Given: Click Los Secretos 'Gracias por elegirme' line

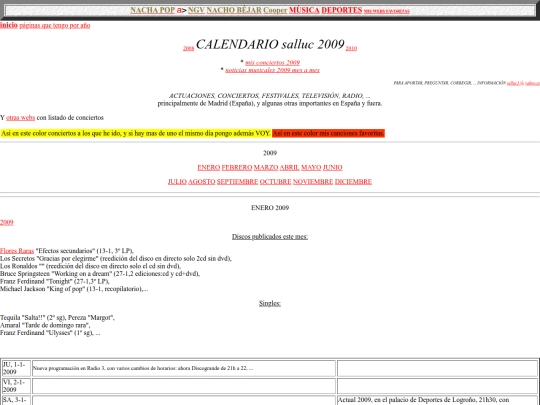Looking at the screenshot, I should [x=116, y=259].
